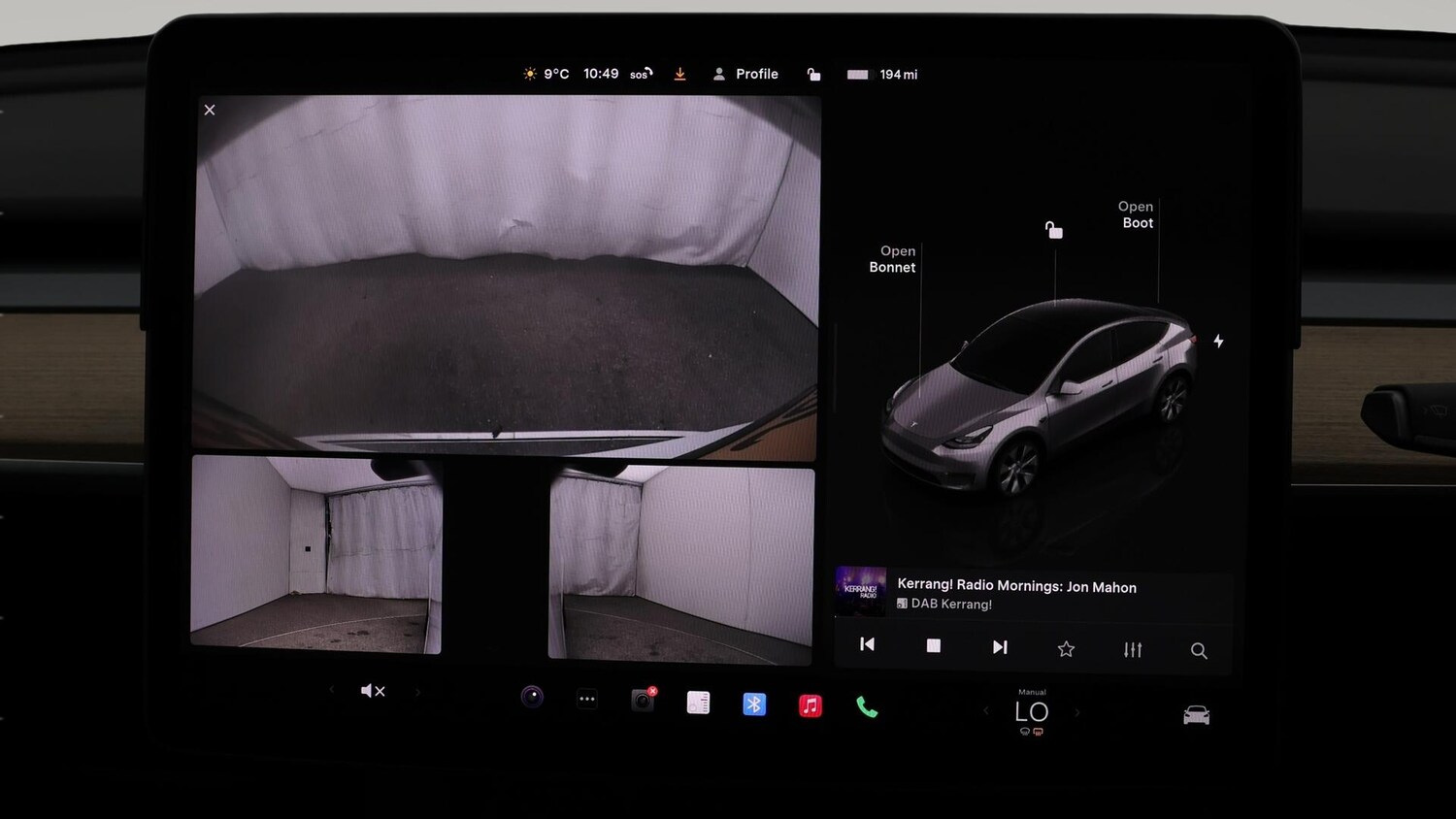
Task: Toggle the front windshield defrost
Action: (x=1024, y=732)
